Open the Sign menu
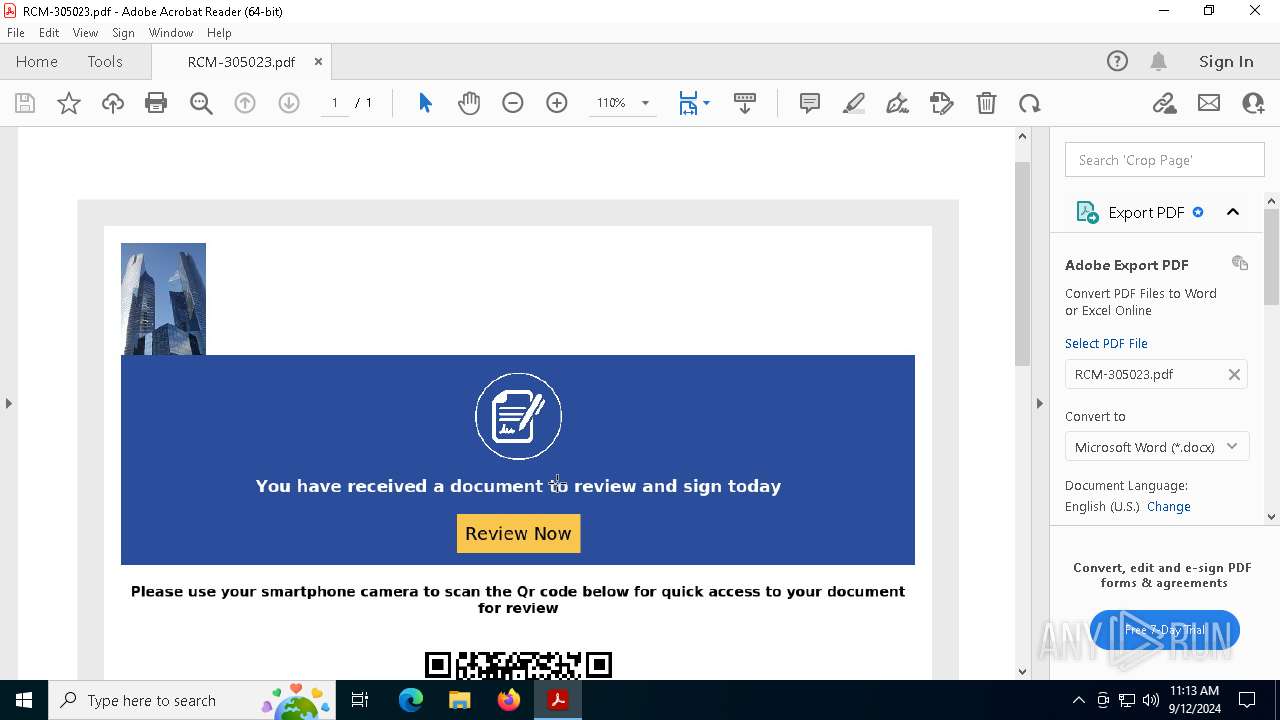1280x720 pixels. (123, 32)
